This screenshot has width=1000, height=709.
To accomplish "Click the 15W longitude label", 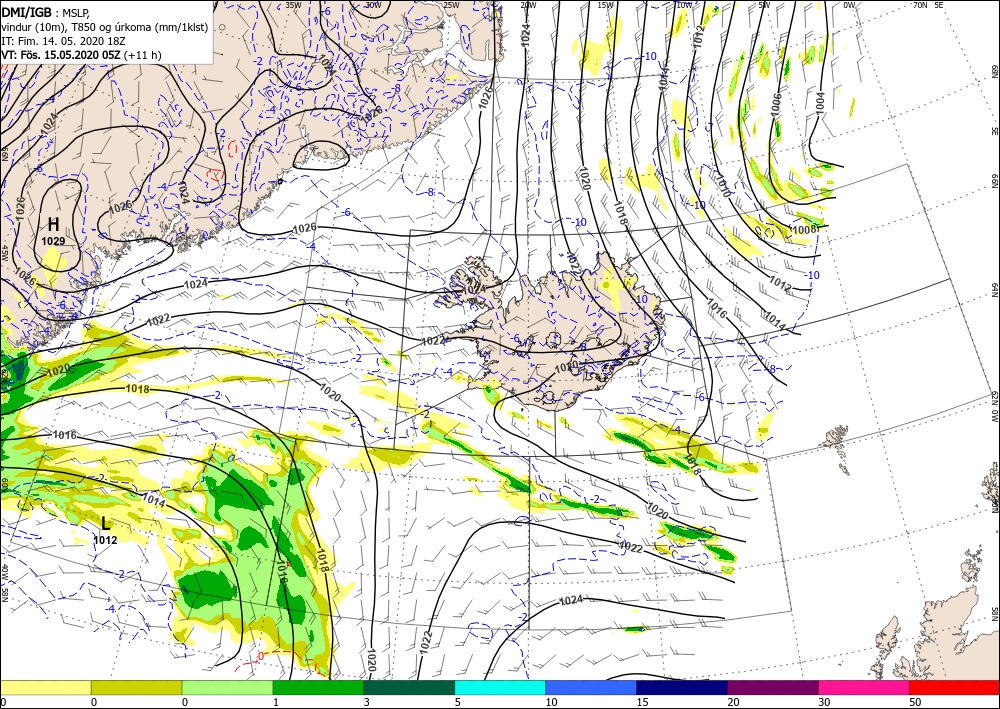I will click(605, 5).
